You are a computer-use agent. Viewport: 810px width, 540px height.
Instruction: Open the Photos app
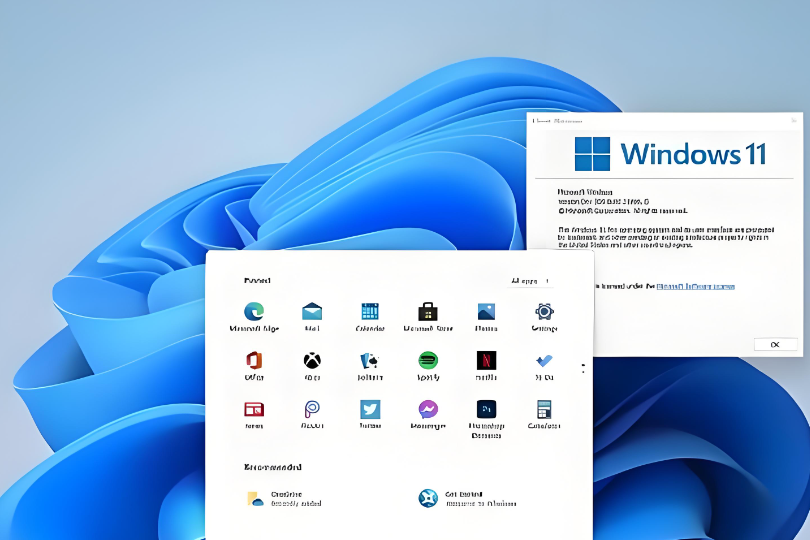tap(486, 317)
